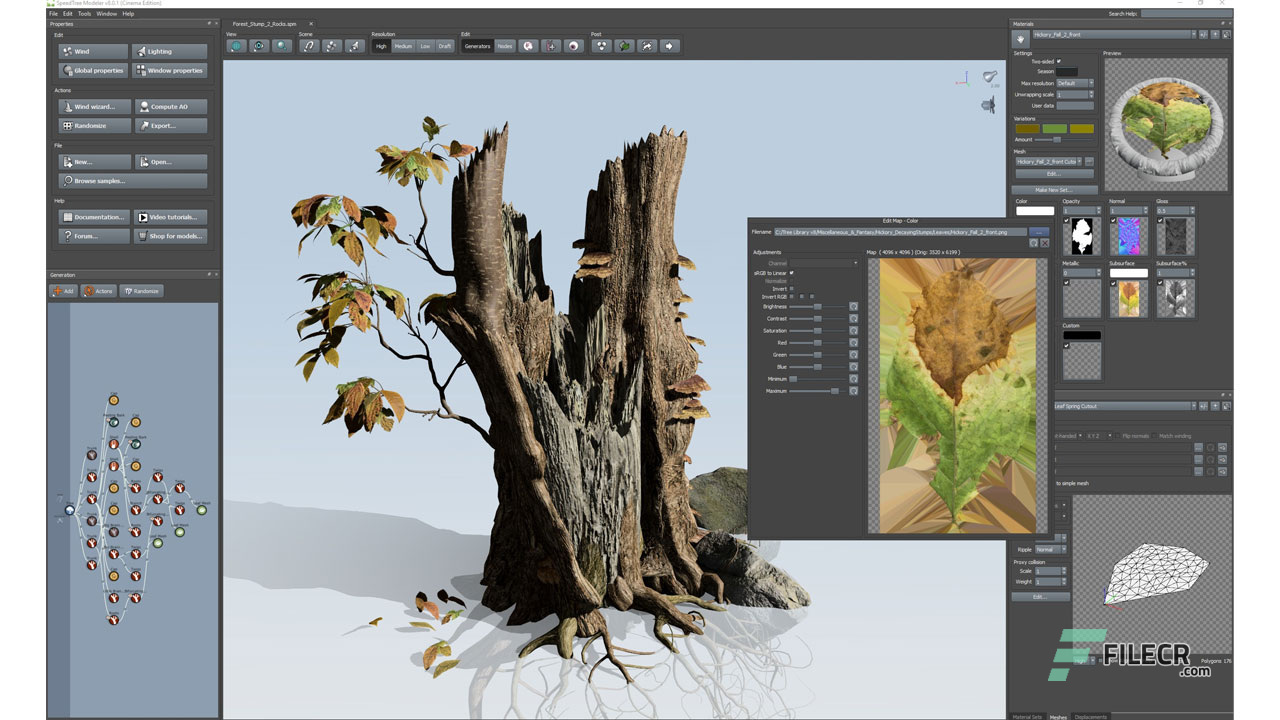Viewport: 1280px width, 720px height.
Task: Toggle the Two-sided material checkbox
Action: coord(1059,61)
